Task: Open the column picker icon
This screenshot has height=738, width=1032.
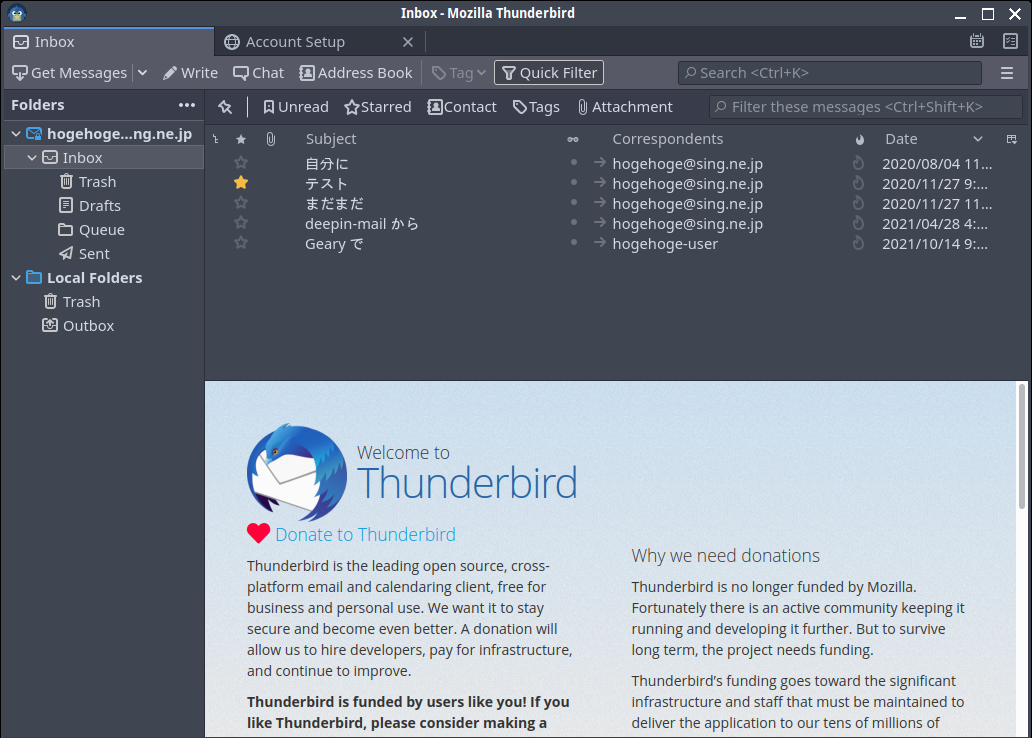Action: (x=1012, y=139)
